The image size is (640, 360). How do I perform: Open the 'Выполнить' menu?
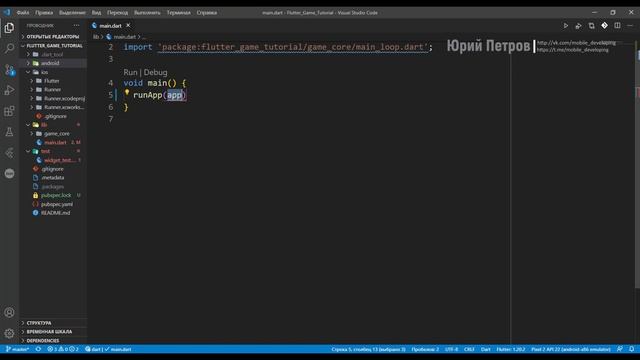coord(147,13)
